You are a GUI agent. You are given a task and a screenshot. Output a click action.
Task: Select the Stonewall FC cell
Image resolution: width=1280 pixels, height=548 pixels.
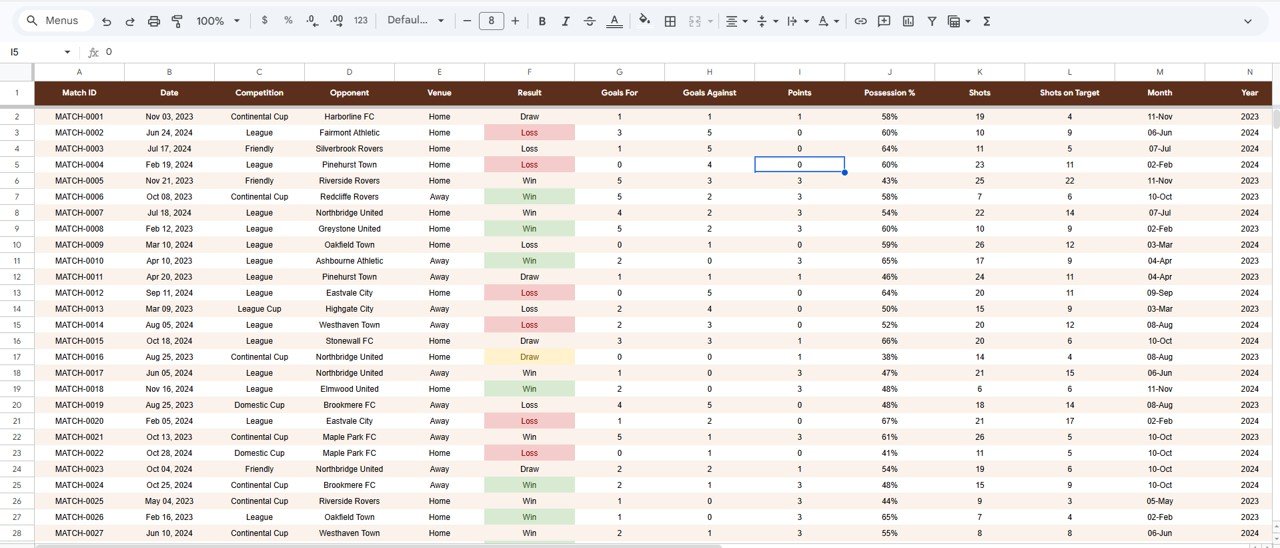[349, 341]
